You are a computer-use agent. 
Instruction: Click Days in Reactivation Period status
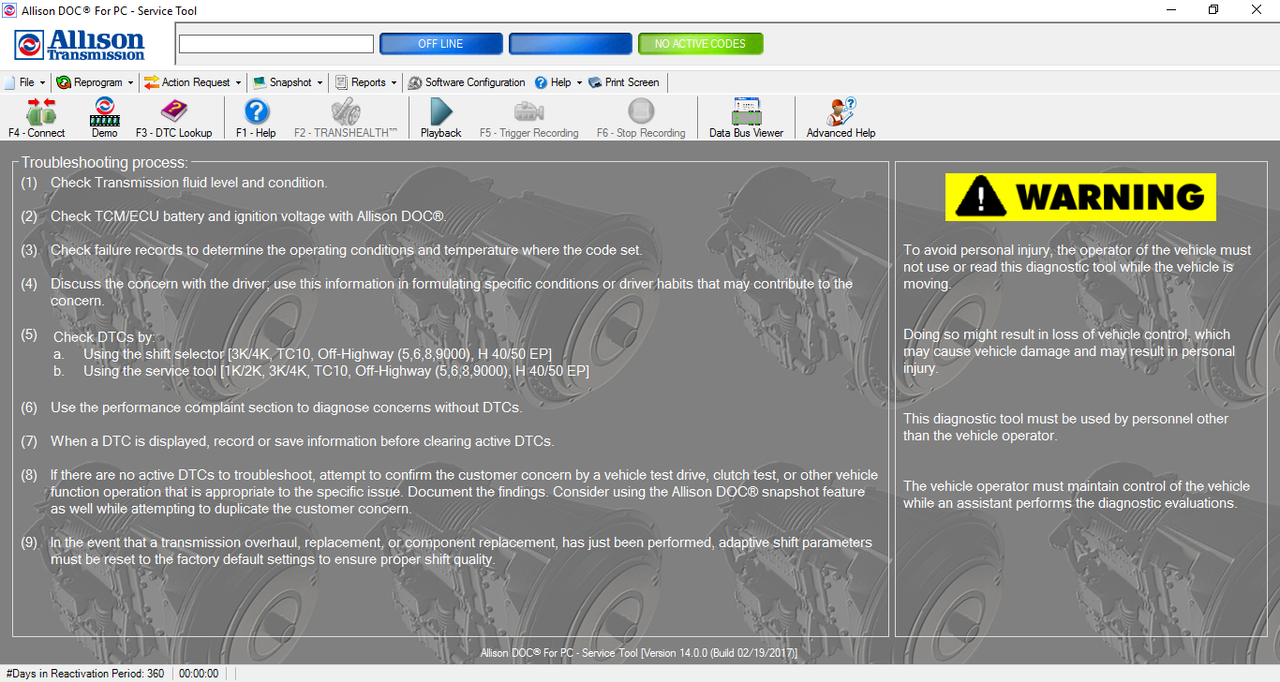(x=85, y=674)
